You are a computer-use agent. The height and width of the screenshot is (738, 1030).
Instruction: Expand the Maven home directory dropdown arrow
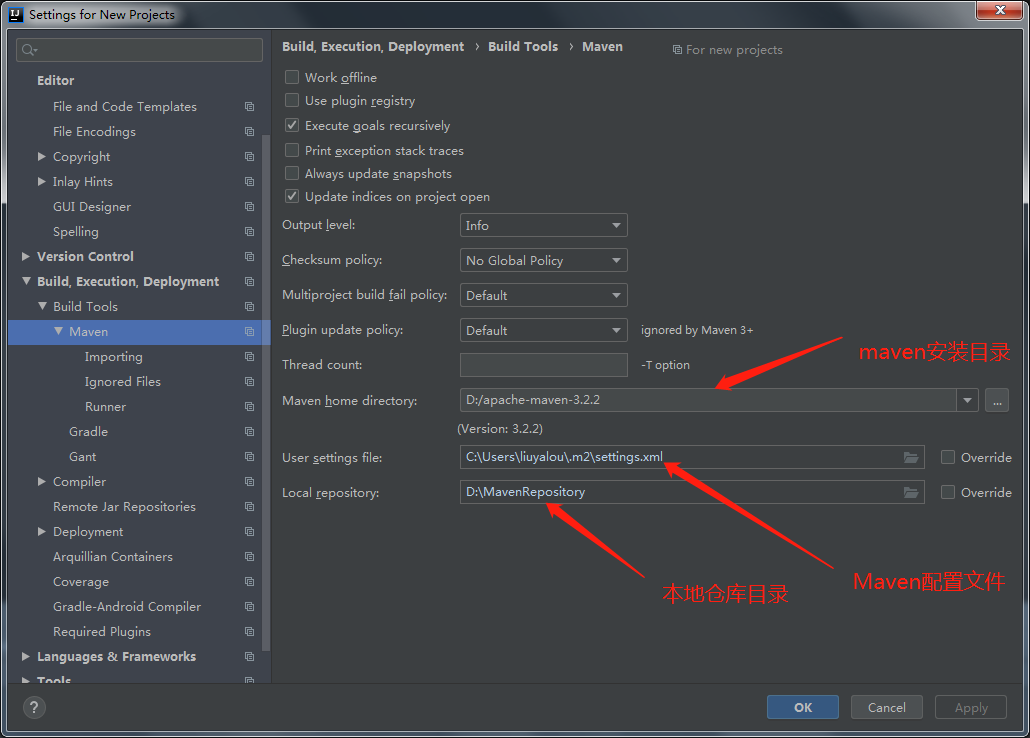click(966, 400)
